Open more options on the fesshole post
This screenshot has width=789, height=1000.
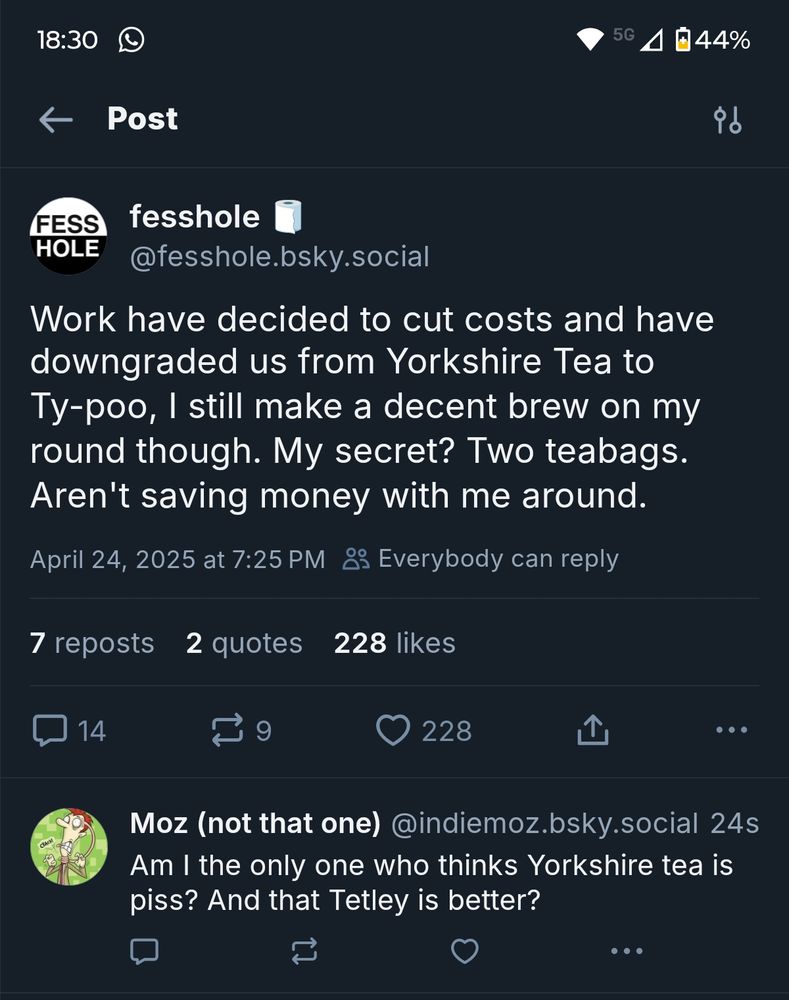pos(731,731)
